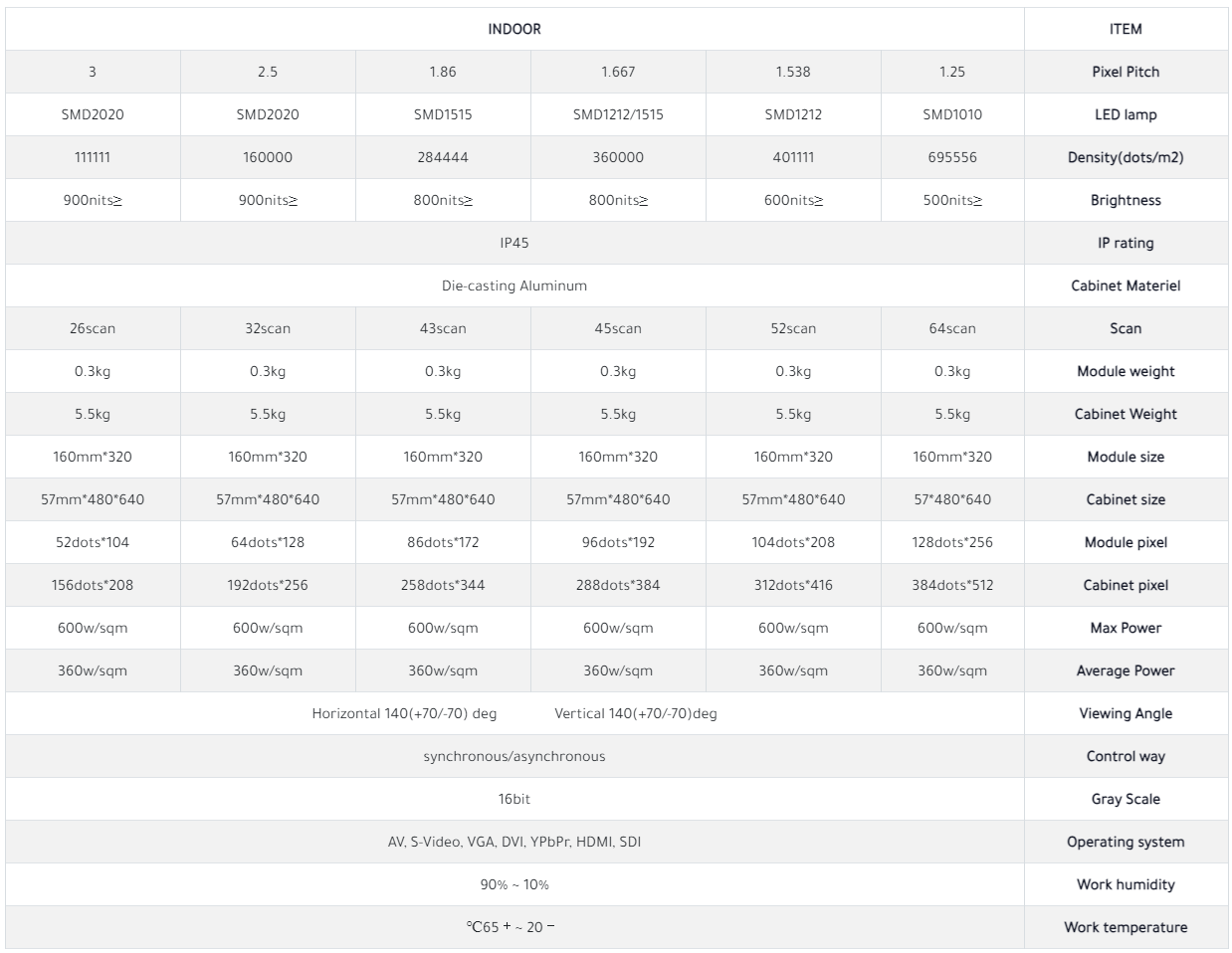
Task: Click the 90% ~ 10% humidity value
Action: [x=514, y=884]
